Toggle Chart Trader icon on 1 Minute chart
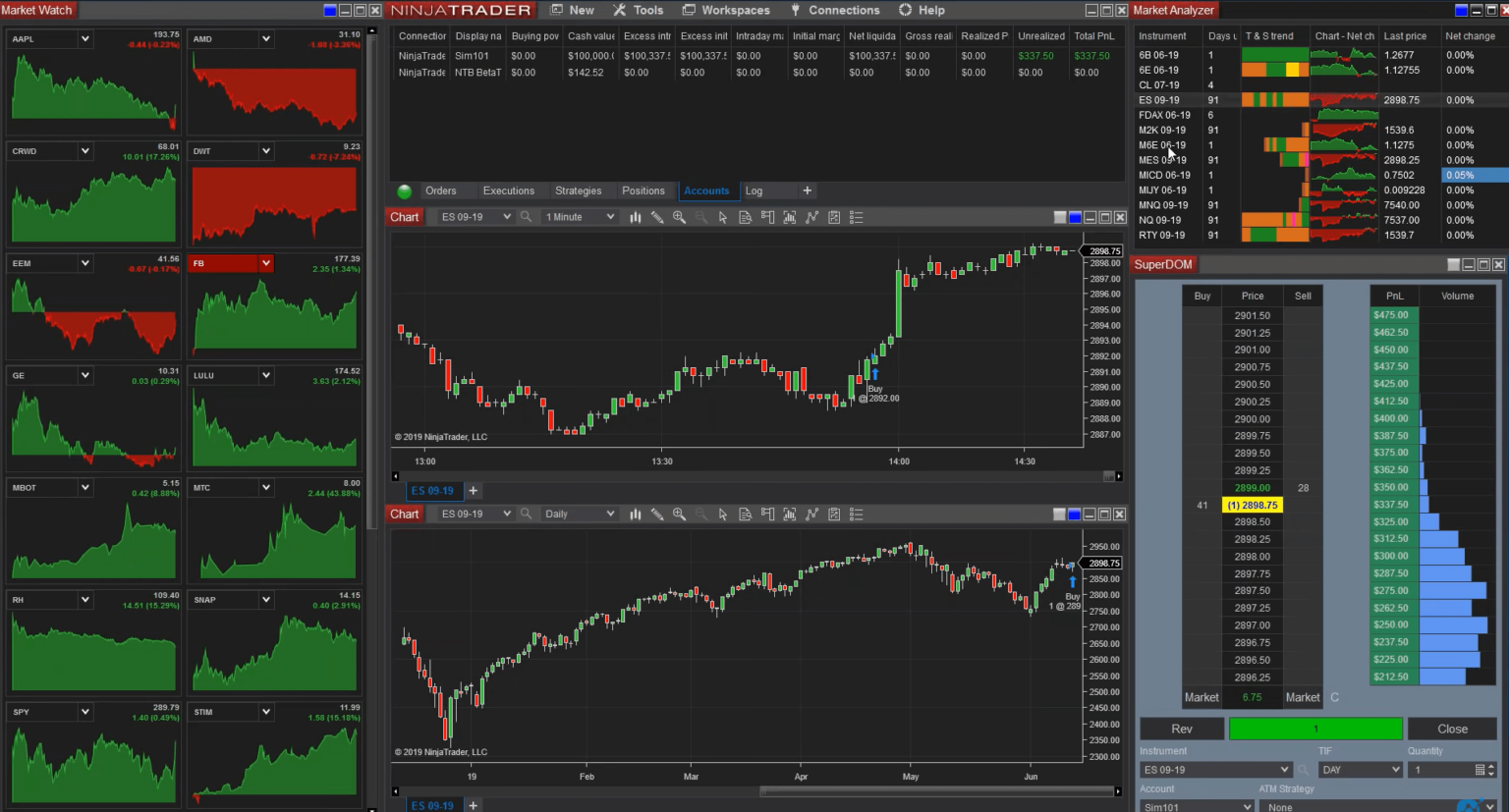Image resolution: width=1509 pixels, height=812 pixels. [767, 217]
